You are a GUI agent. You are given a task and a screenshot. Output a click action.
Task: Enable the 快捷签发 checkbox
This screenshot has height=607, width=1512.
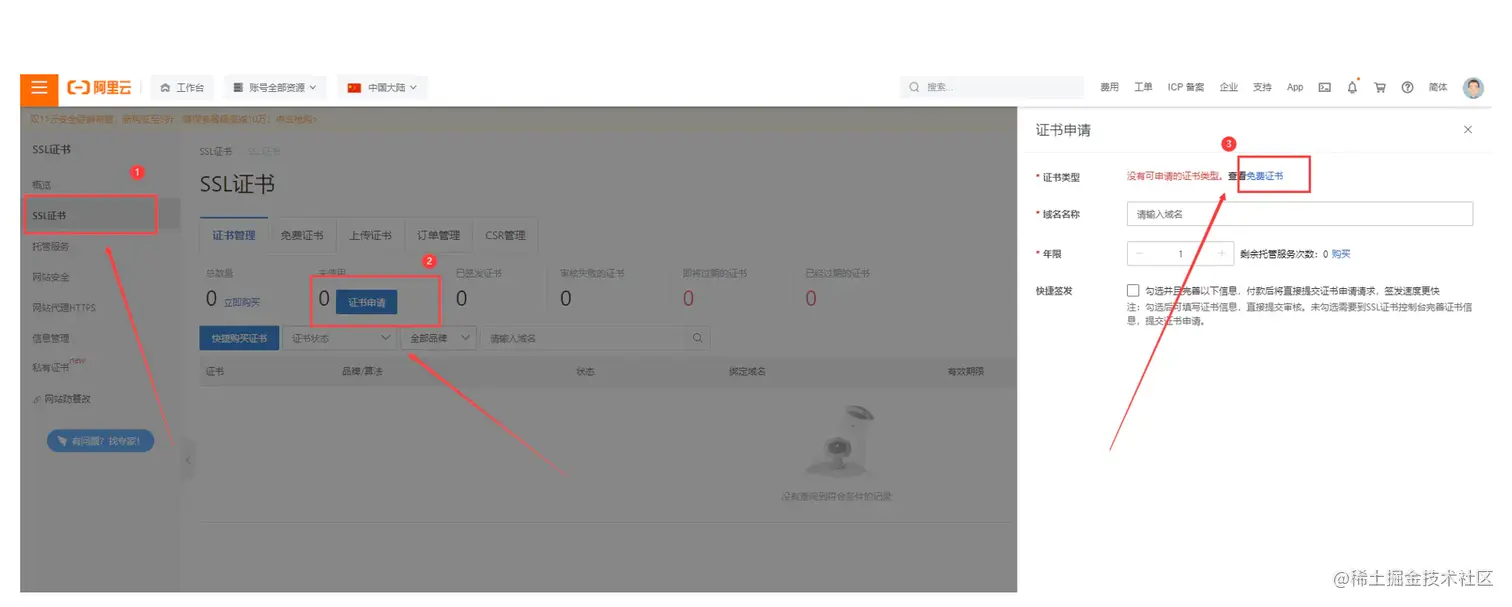click(1133, 290)
